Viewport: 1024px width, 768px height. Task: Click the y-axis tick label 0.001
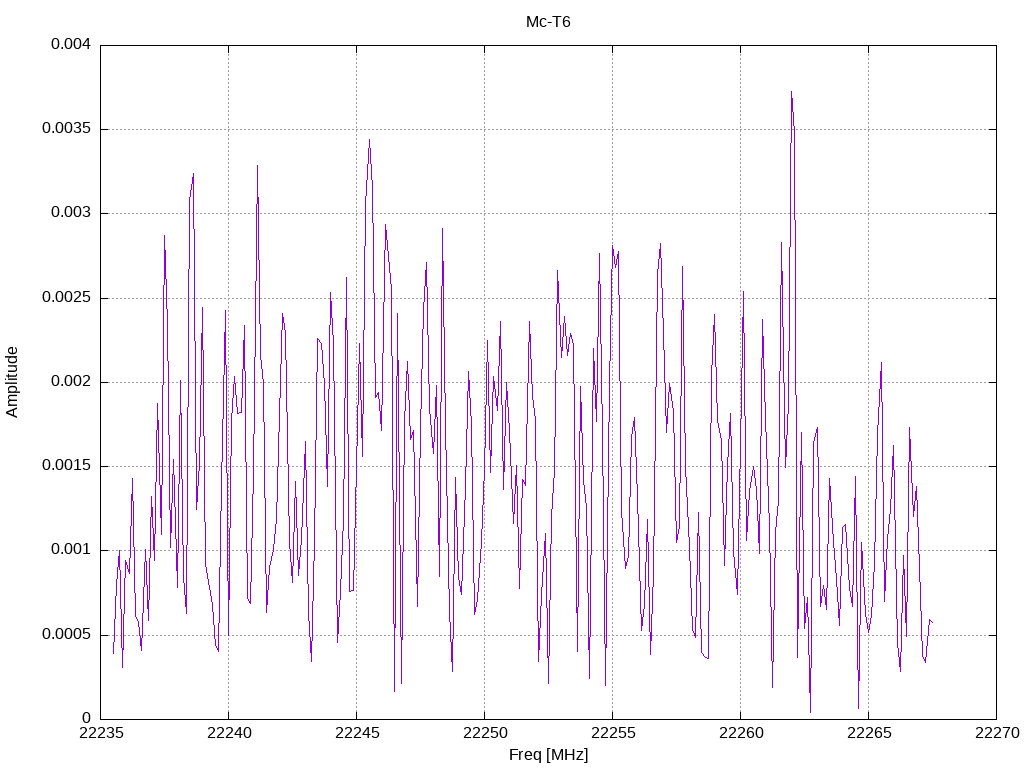71,550
